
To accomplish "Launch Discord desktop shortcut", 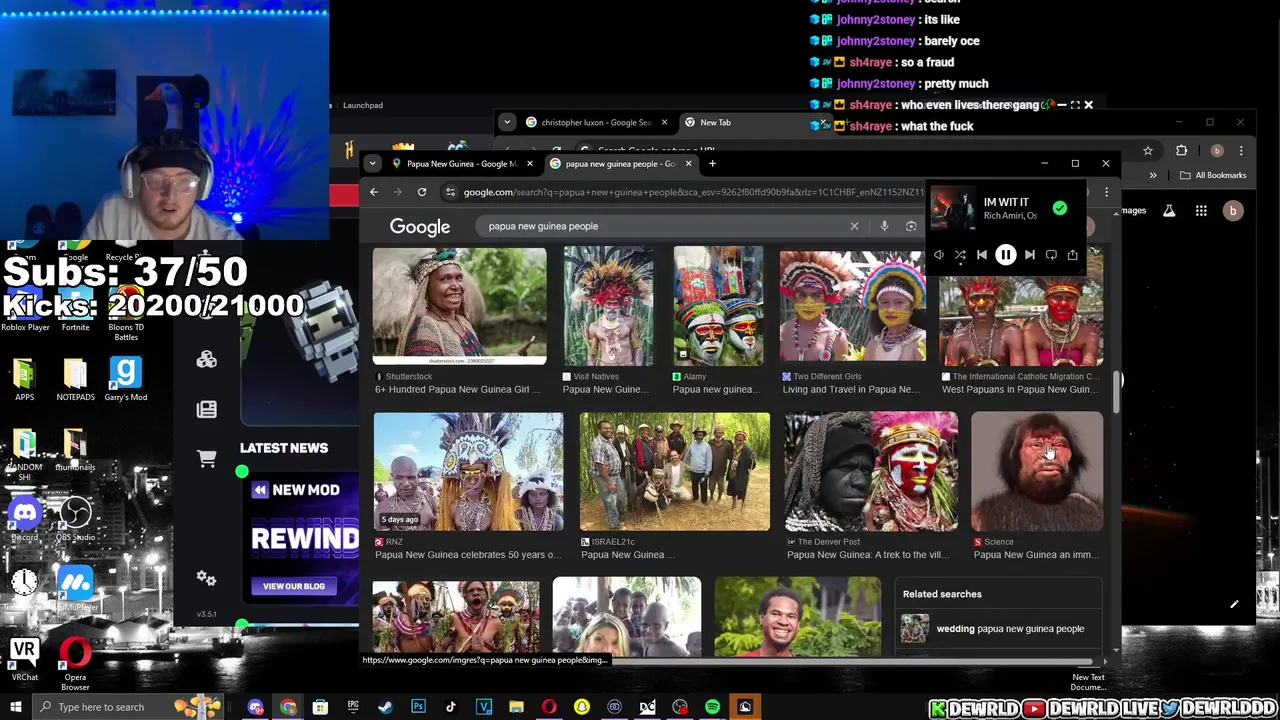I will [x=25, y=520].
